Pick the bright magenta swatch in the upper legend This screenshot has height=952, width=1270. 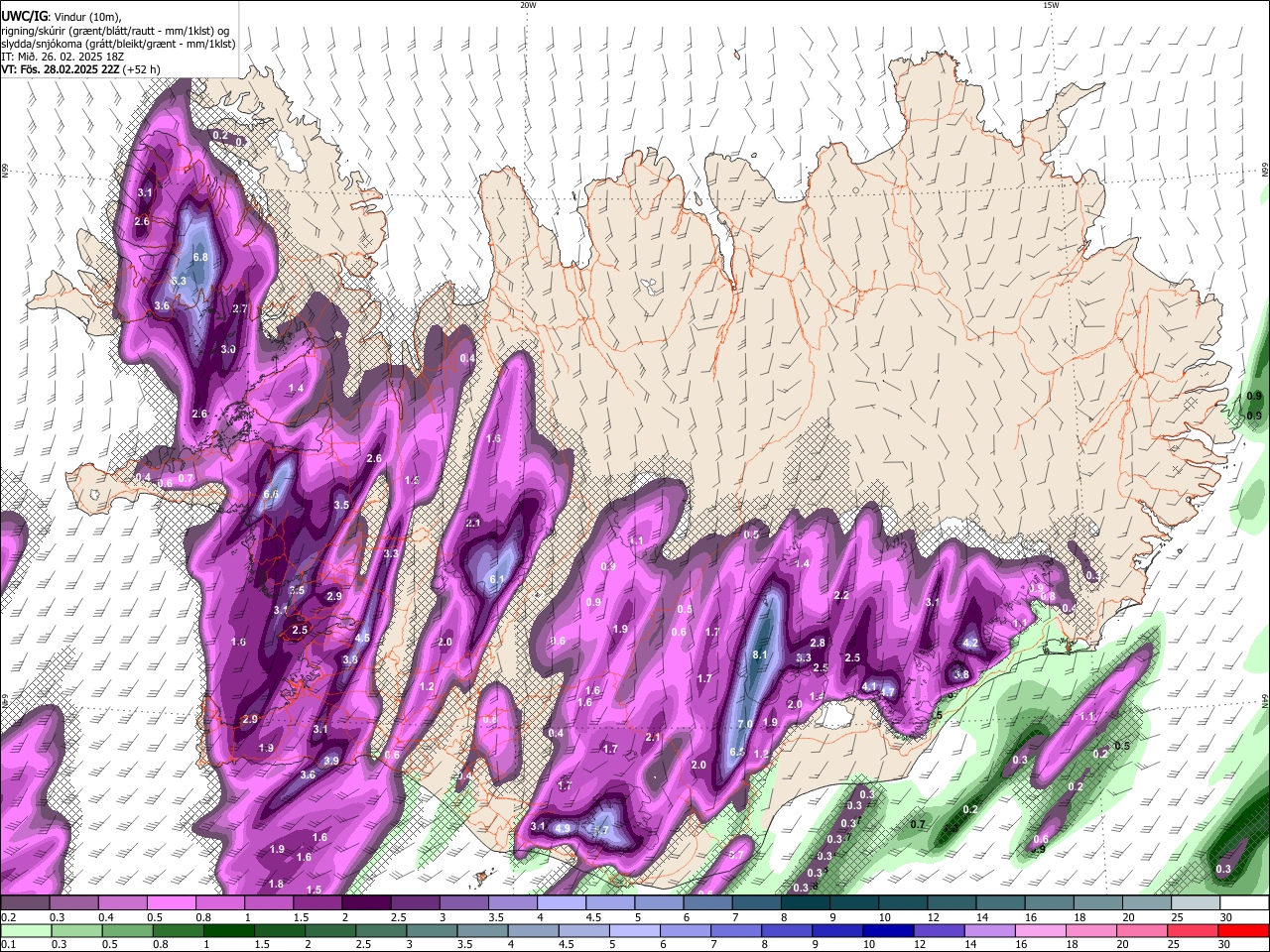tap(171, 903)
